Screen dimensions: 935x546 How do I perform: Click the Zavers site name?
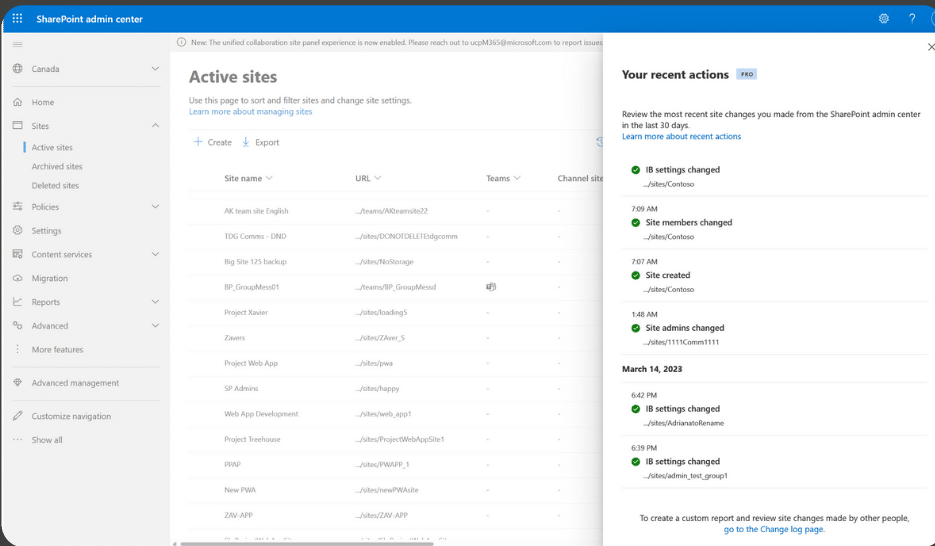[234, 337]
